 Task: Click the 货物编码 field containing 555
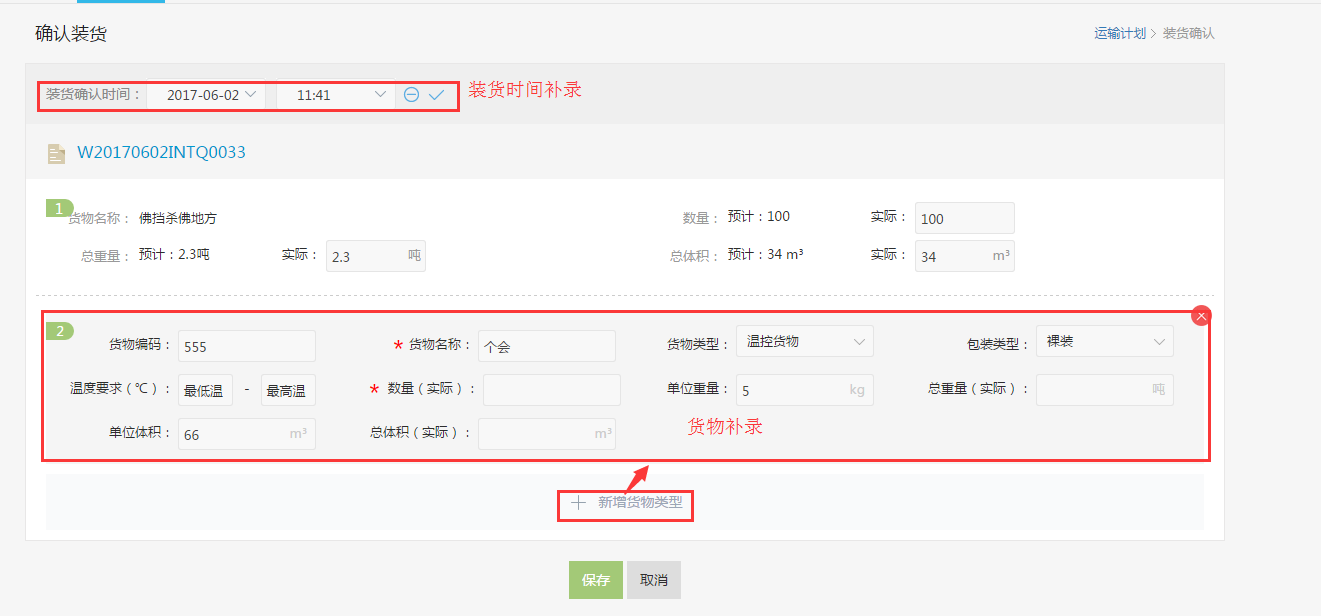click(x=246, y=346)
